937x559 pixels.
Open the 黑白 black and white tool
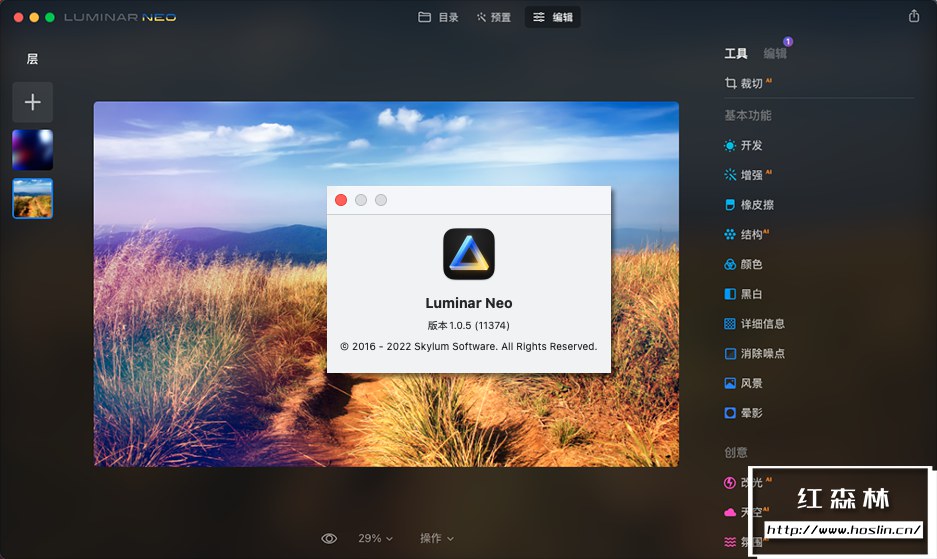coord(743,294)
